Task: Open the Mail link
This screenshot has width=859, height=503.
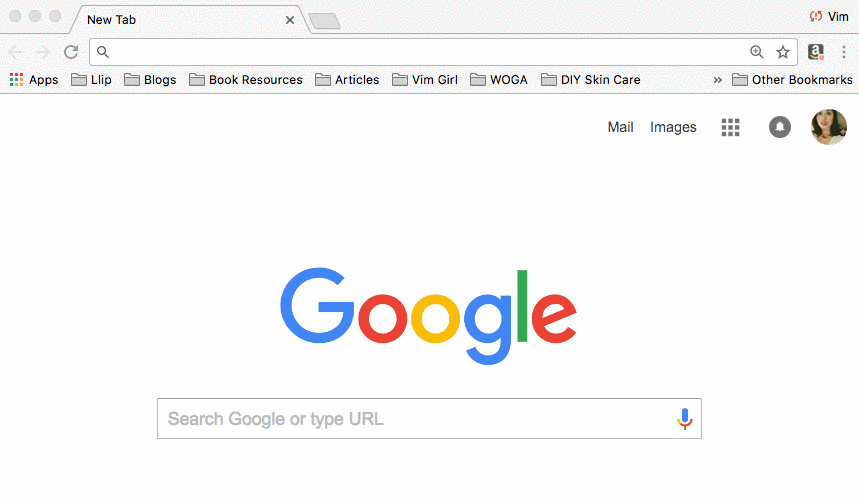Action: point(620,127)
